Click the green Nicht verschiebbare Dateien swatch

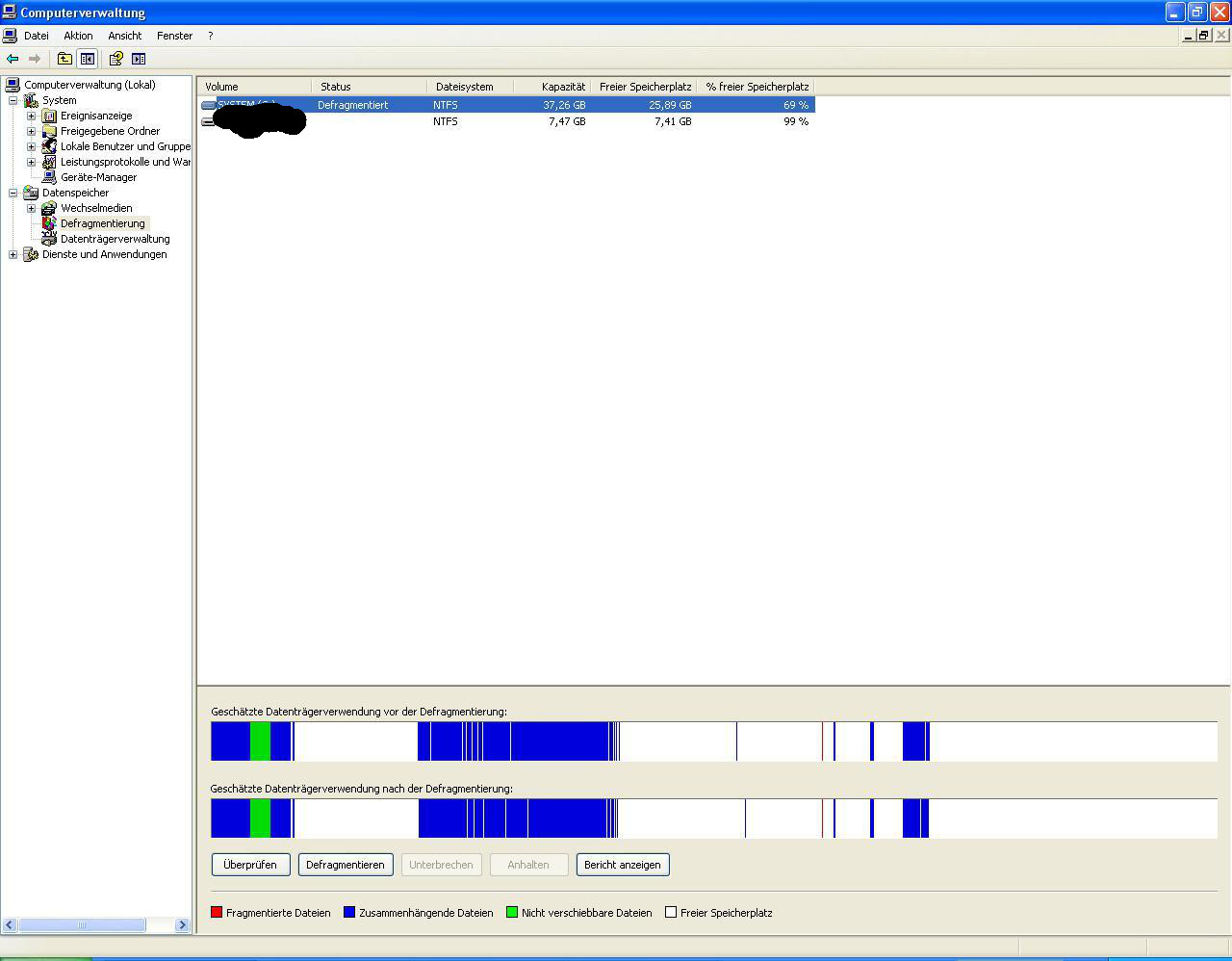(512, 912)
